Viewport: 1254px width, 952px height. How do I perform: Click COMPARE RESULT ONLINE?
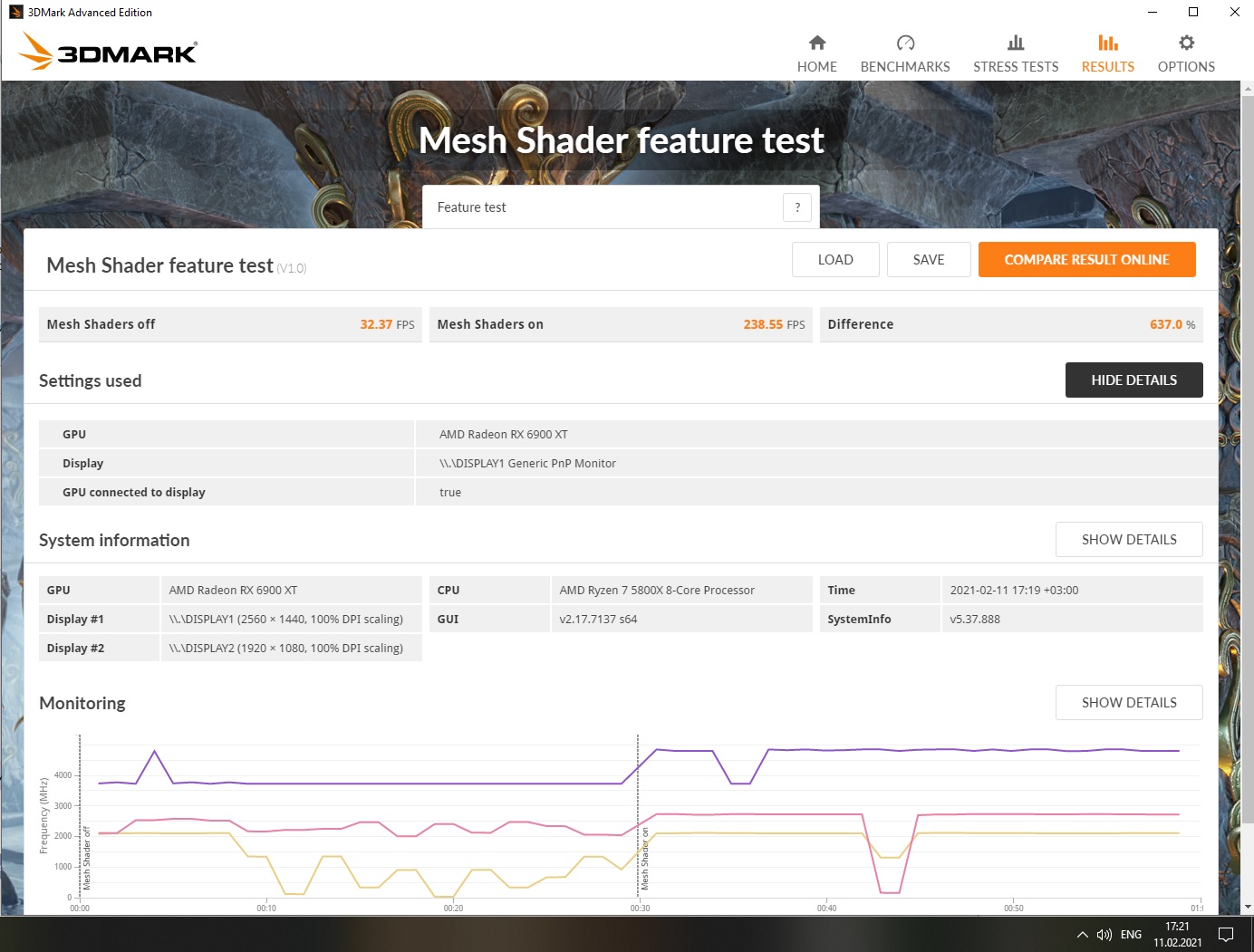point(1087,260)
